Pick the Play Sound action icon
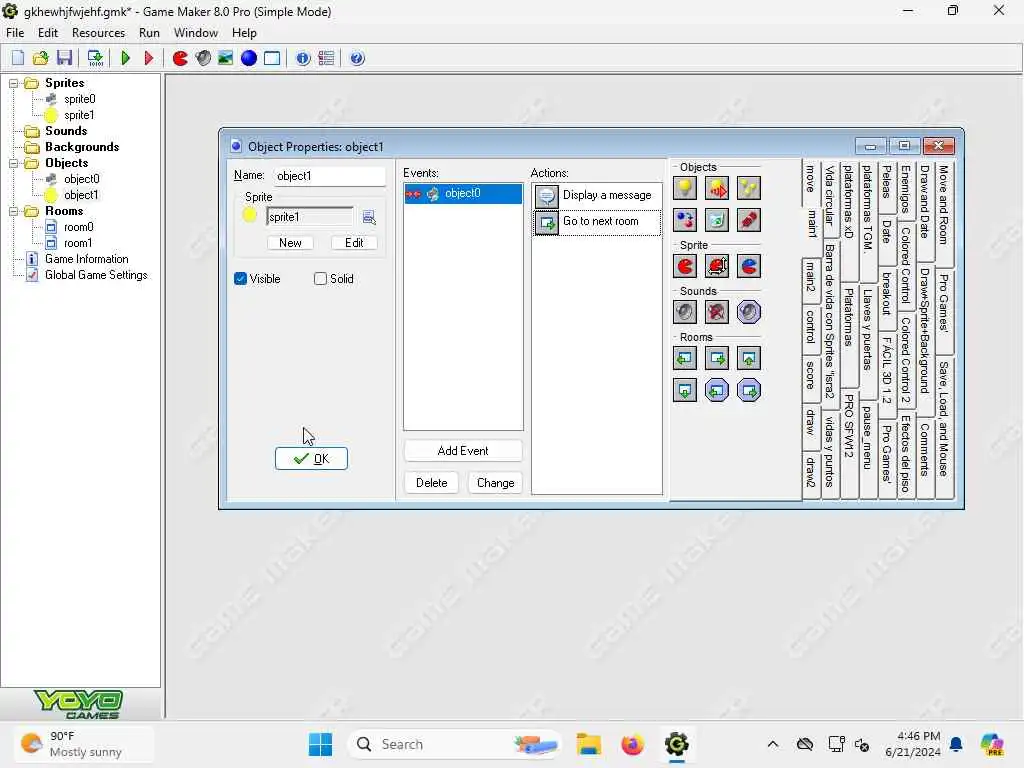 click(684, 312)
